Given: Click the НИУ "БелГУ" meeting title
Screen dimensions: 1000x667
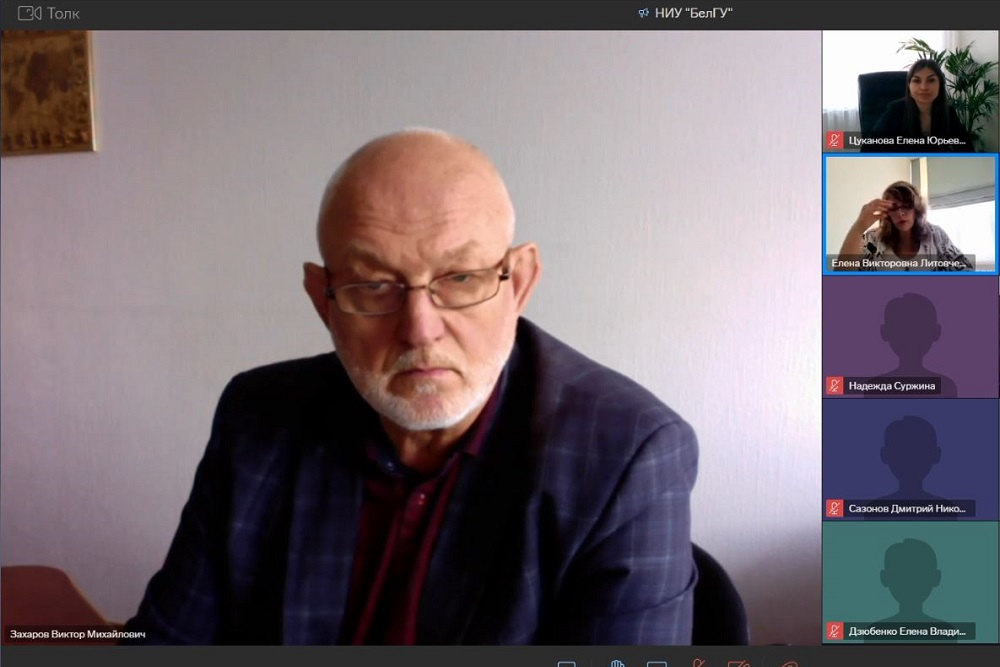Looking at the screenshot, I should coord(693,13).
